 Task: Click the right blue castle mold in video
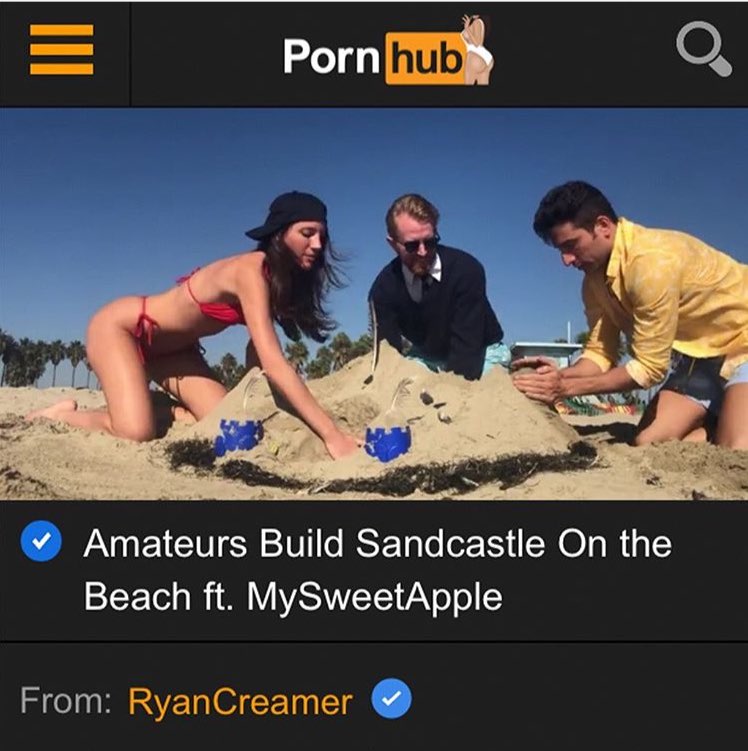coord(388,443)
